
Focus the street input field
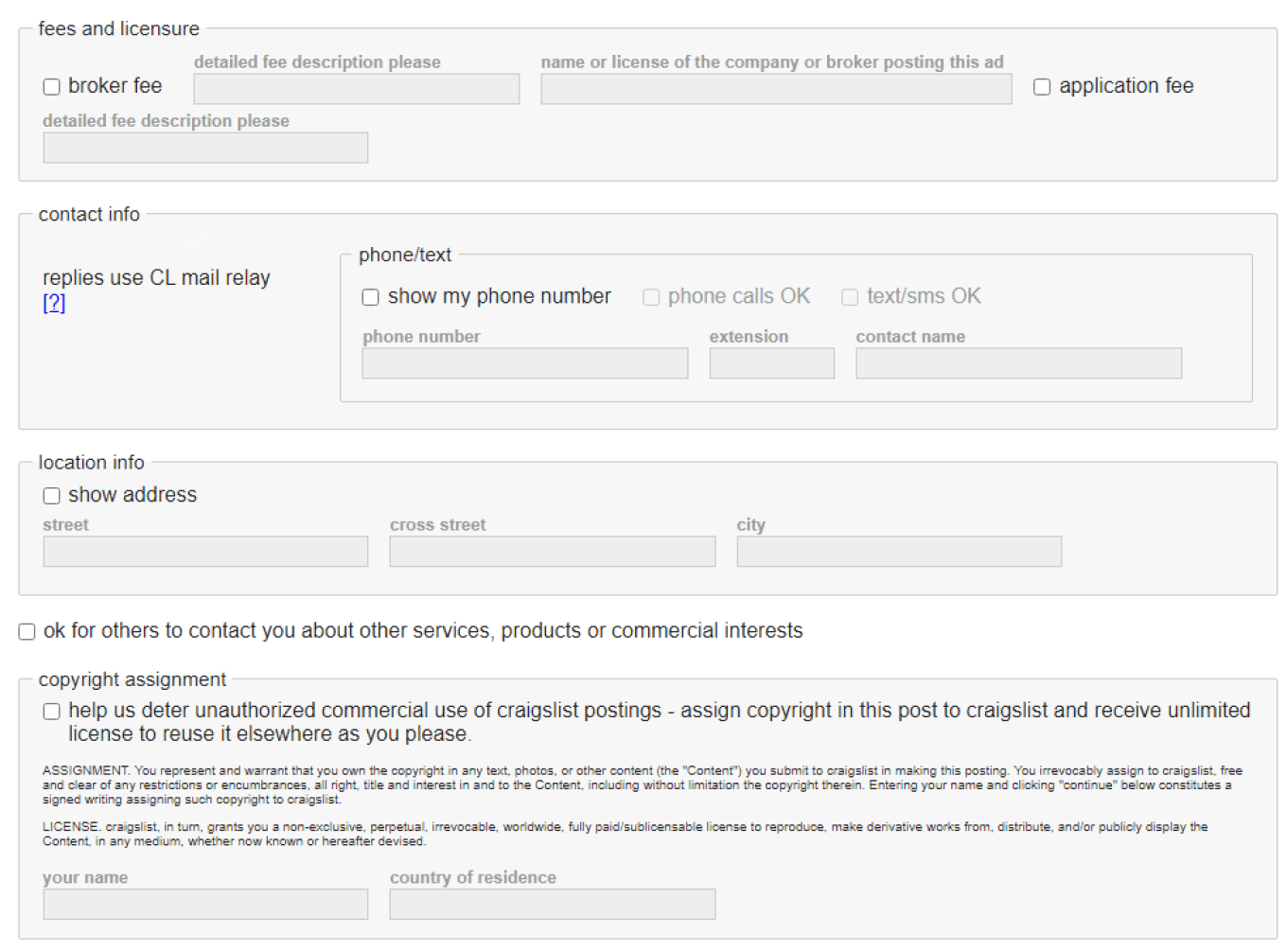point(205,552)
